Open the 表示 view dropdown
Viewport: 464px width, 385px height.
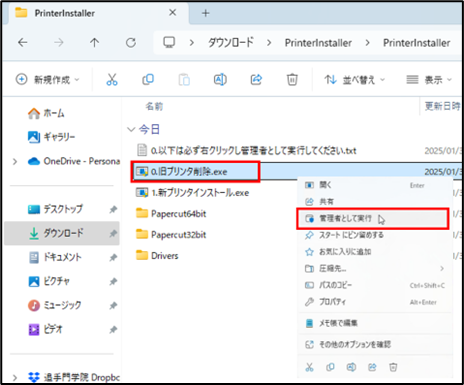tap(429, 79)
